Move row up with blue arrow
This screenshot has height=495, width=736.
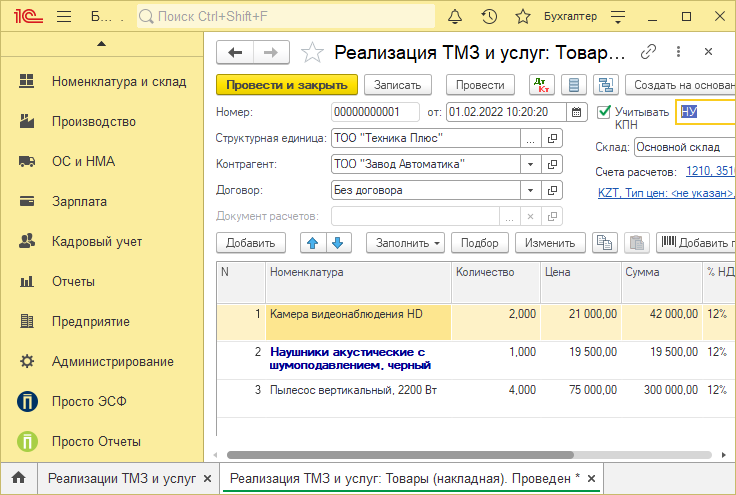[313, 243]
